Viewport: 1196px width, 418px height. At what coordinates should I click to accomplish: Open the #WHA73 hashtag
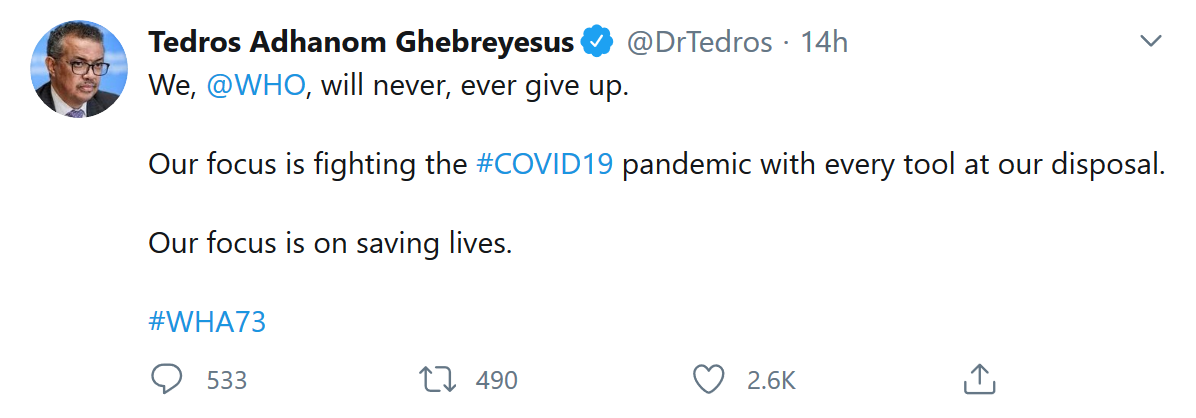tap(207, 322)
